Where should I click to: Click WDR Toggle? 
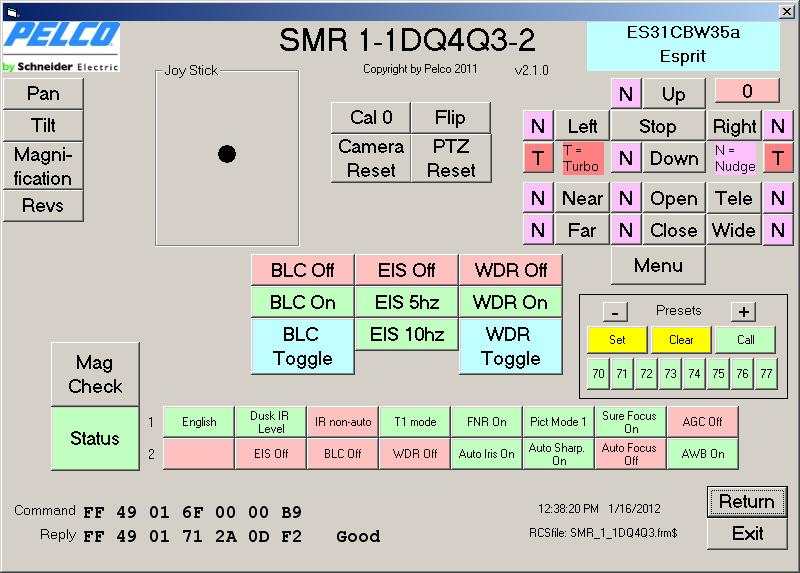[511, 346]
